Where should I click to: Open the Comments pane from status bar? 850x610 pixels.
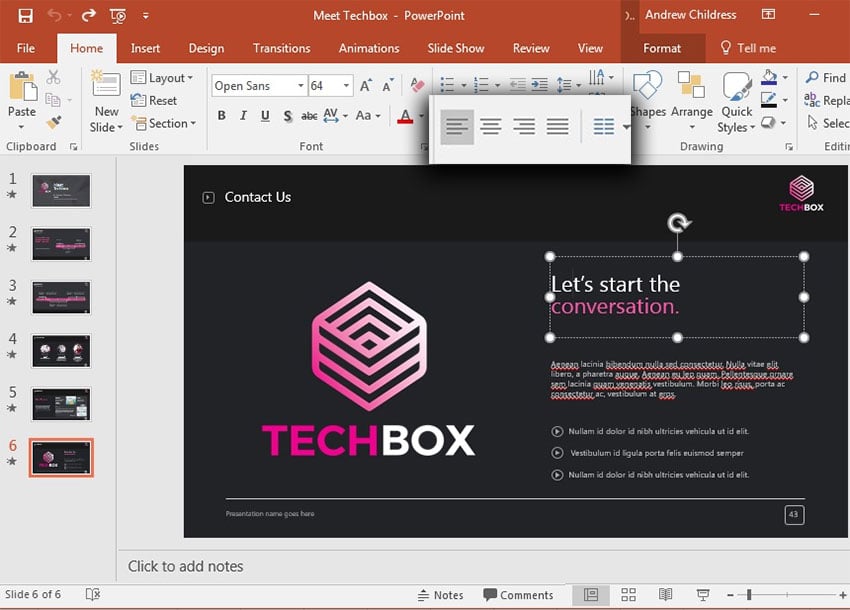pos(518,595)
